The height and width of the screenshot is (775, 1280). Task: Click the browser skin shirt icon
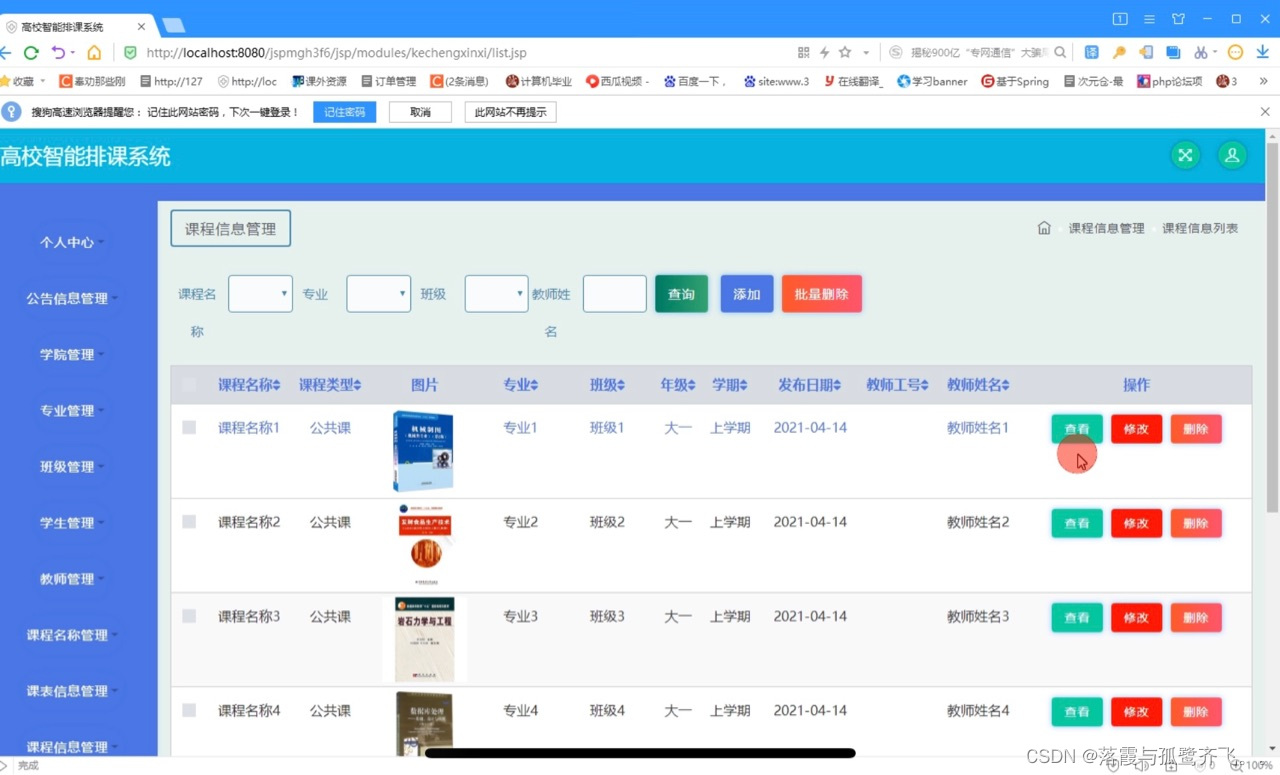pos(1178,19)
